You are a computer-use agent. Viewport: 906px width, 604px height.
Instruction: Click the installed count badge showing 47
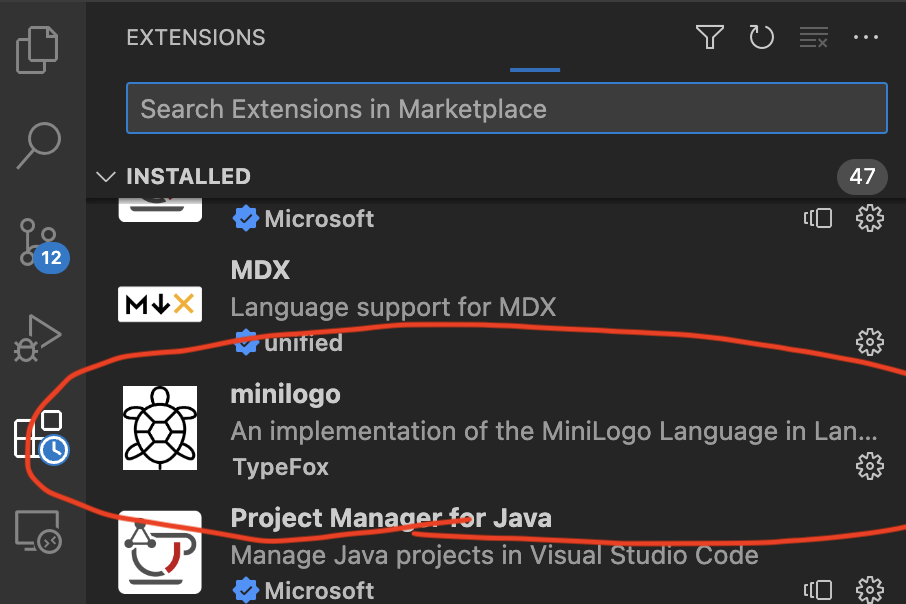(862, 177)
